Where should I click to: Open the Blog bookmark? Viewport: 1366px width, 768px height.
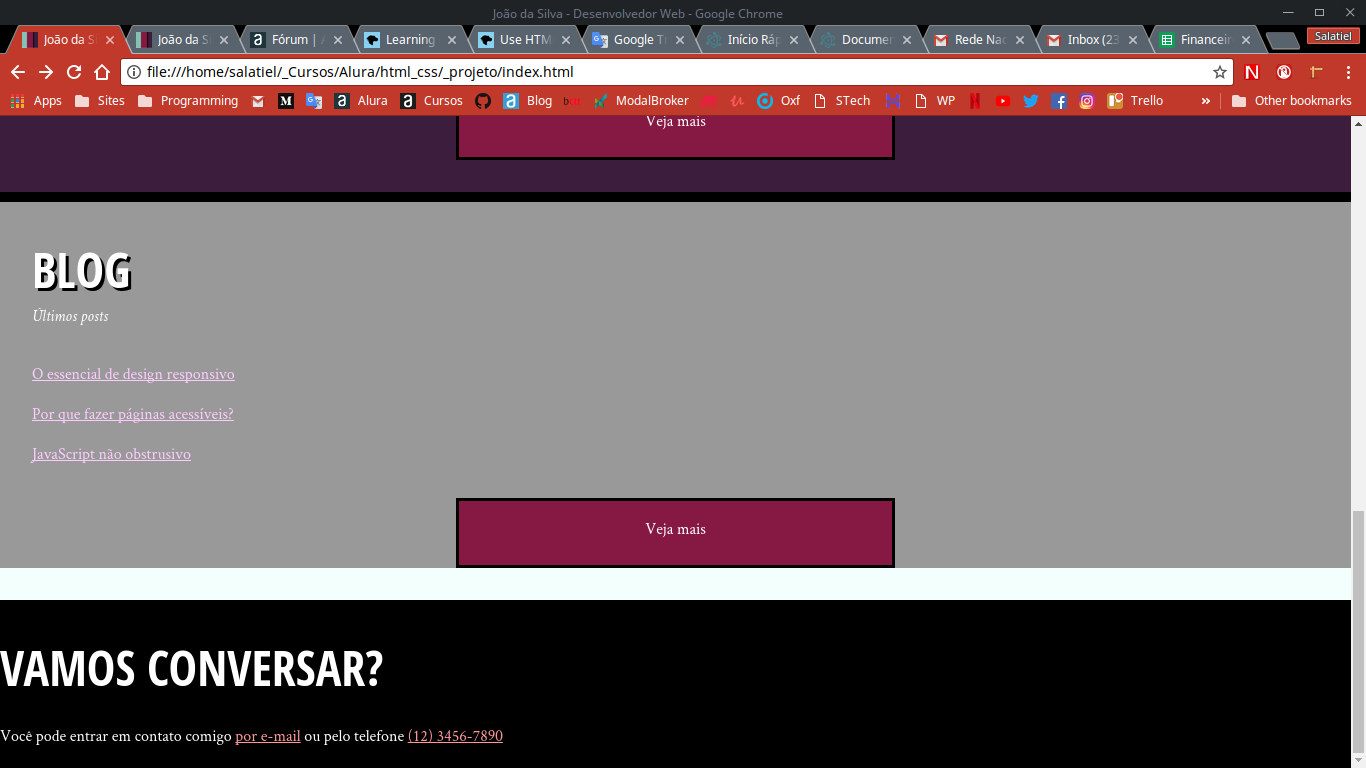point(528,101)
